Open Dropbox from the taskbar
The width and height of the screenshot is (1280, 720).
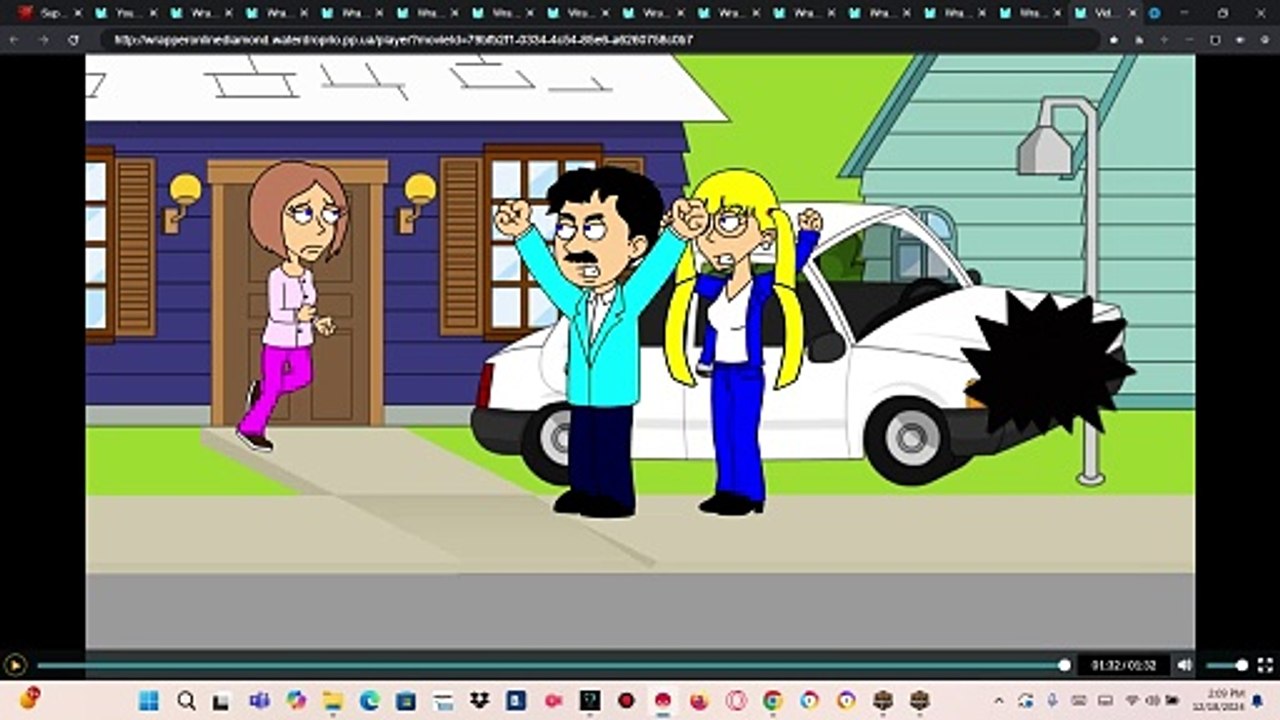pyautogui.click(x=479, y=700)
